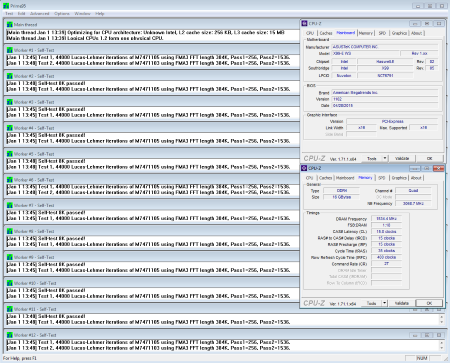
Task: Open the Help menu in Prime95
Action: click(100, 14)
